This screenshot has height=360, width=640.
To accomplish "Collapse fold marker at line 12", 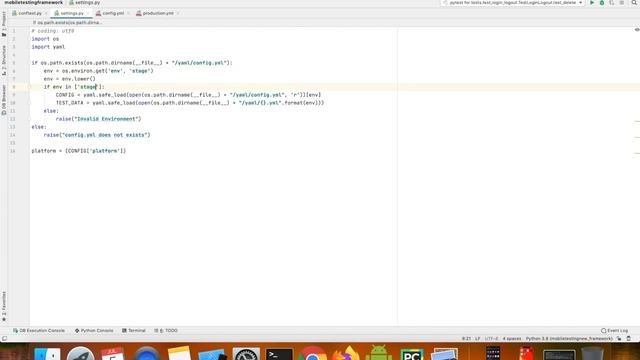I will point(29,119).
